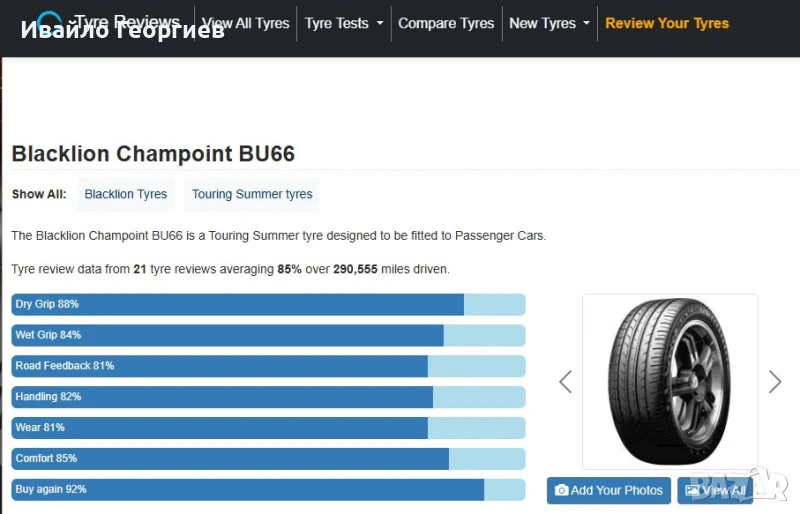Open the Blacklion Tyres link
Screen dimensions: 800x514
click(126, 194)
